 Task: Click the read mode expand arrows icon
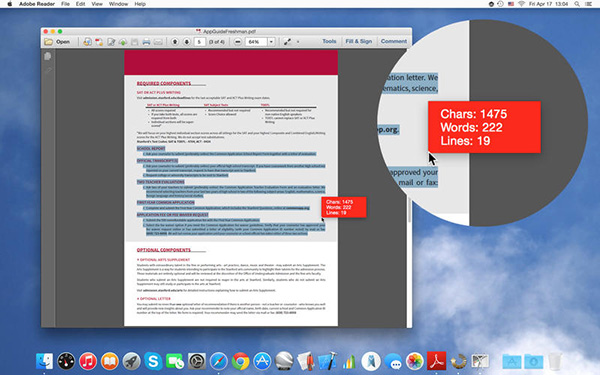(287, 42)
